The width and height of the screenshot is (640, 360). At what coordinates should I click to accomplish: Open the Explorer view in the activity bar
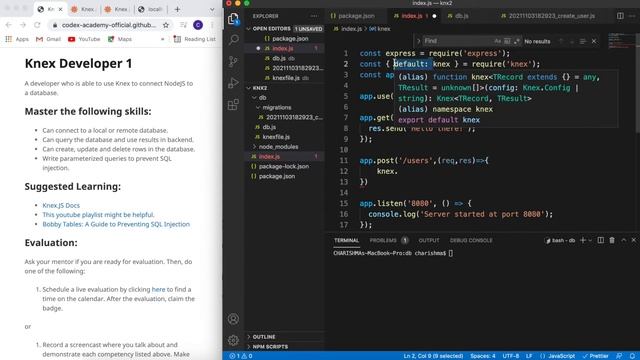click(233, 18)
